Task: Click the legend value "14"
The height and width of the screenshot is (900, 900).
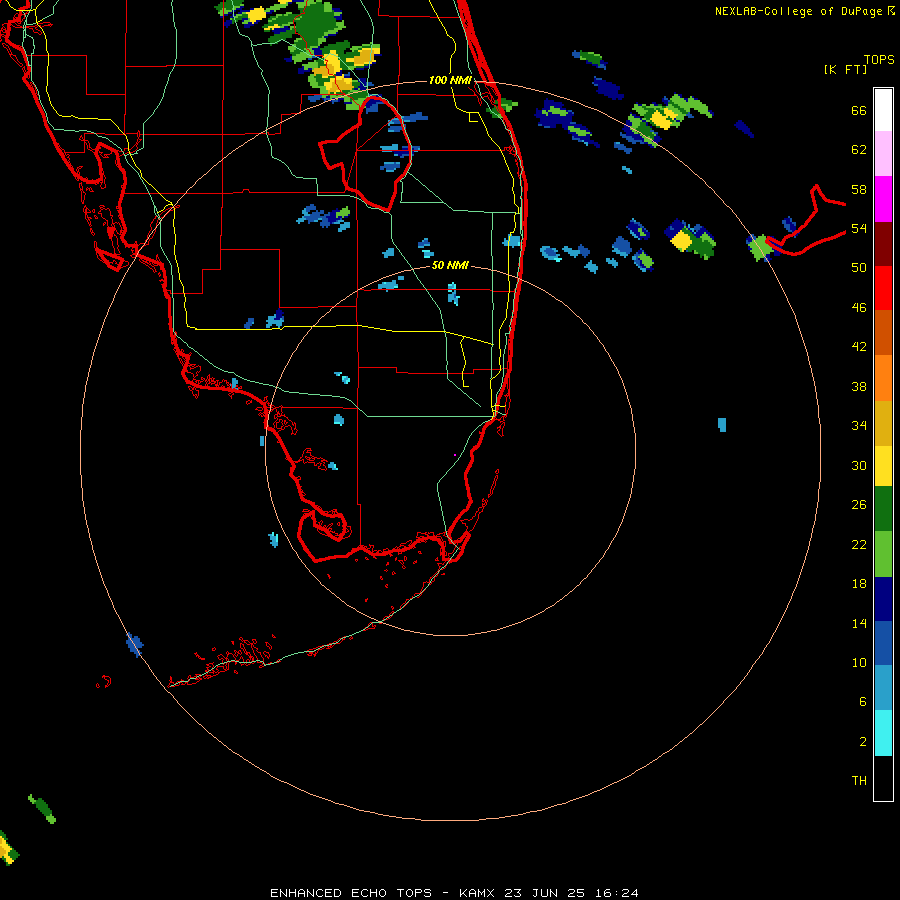Action: [859, 623]
